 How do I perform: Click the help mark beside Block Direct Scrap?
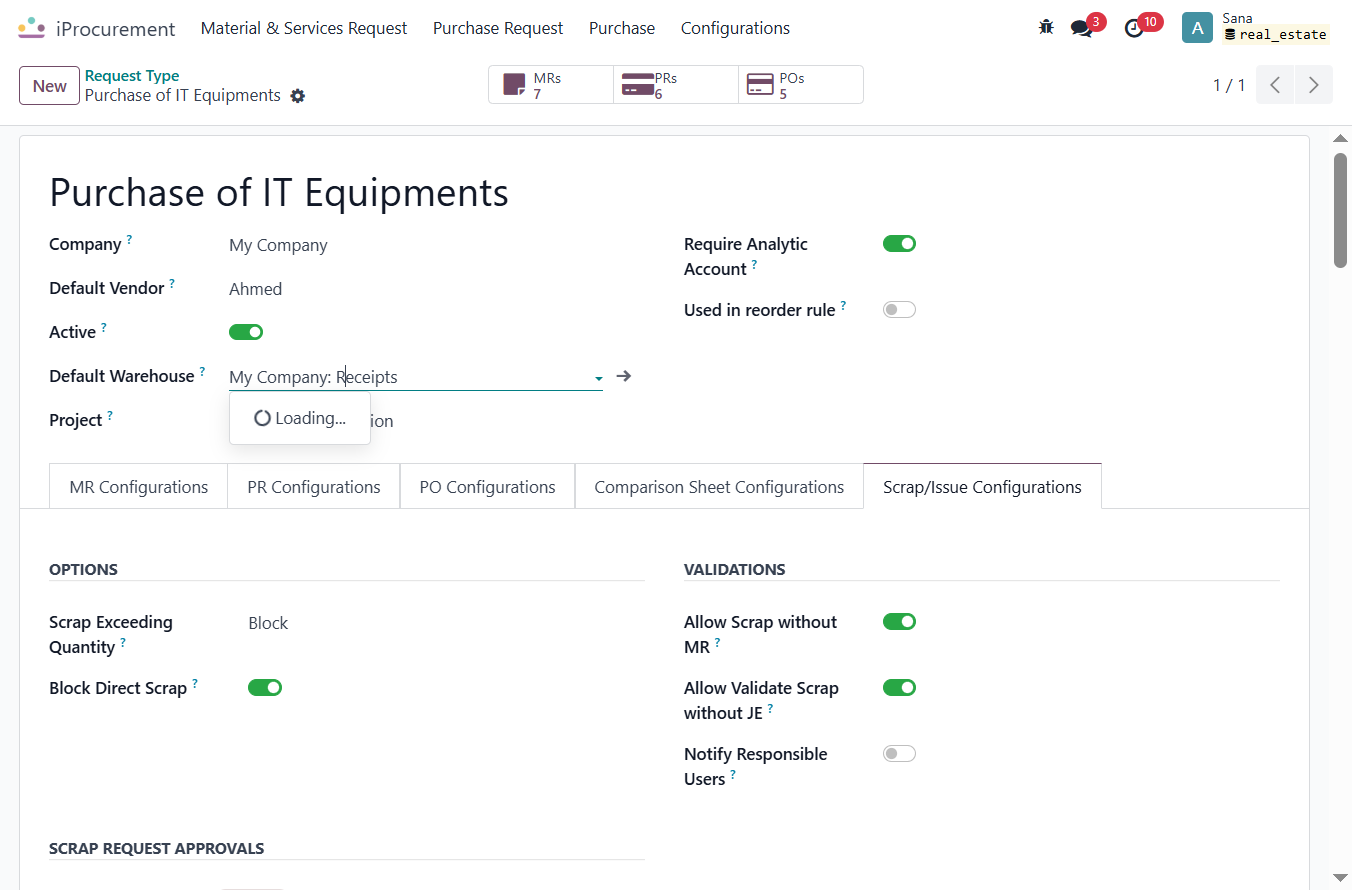pos(195,684)
